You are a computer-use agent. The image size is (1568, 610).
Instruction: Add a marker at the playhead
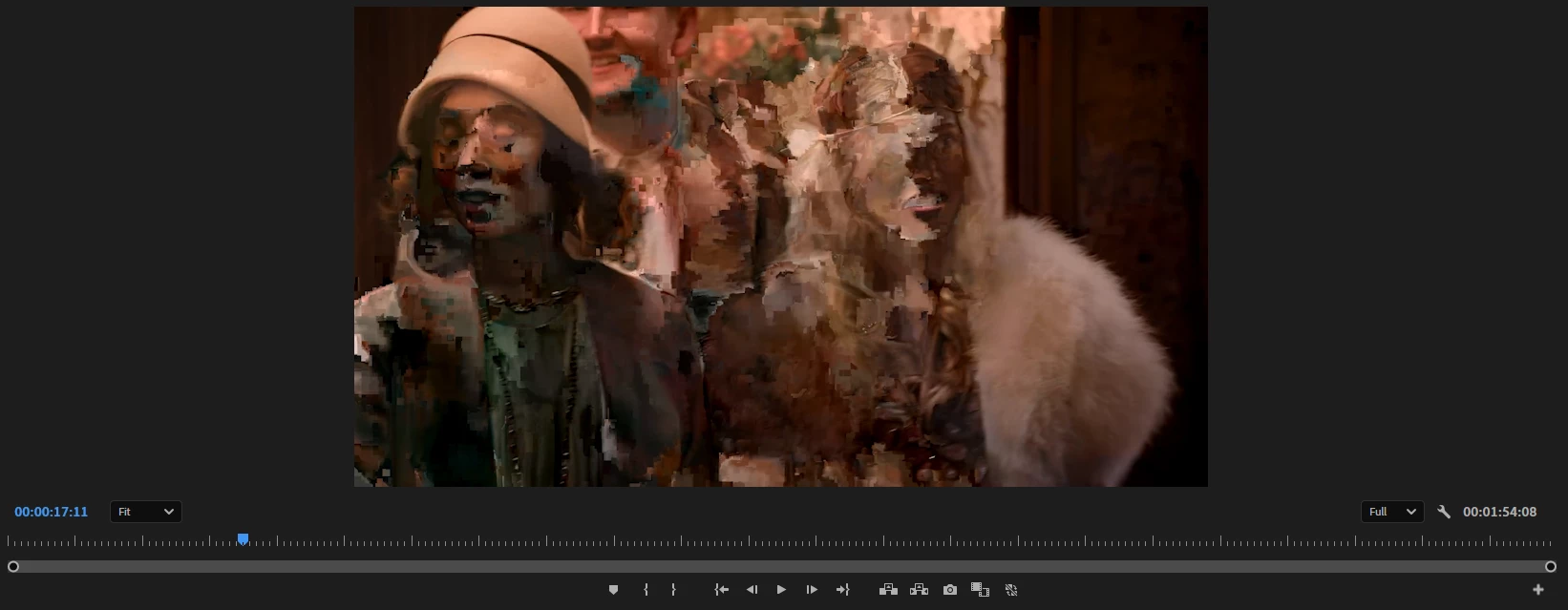click(613, 590)
